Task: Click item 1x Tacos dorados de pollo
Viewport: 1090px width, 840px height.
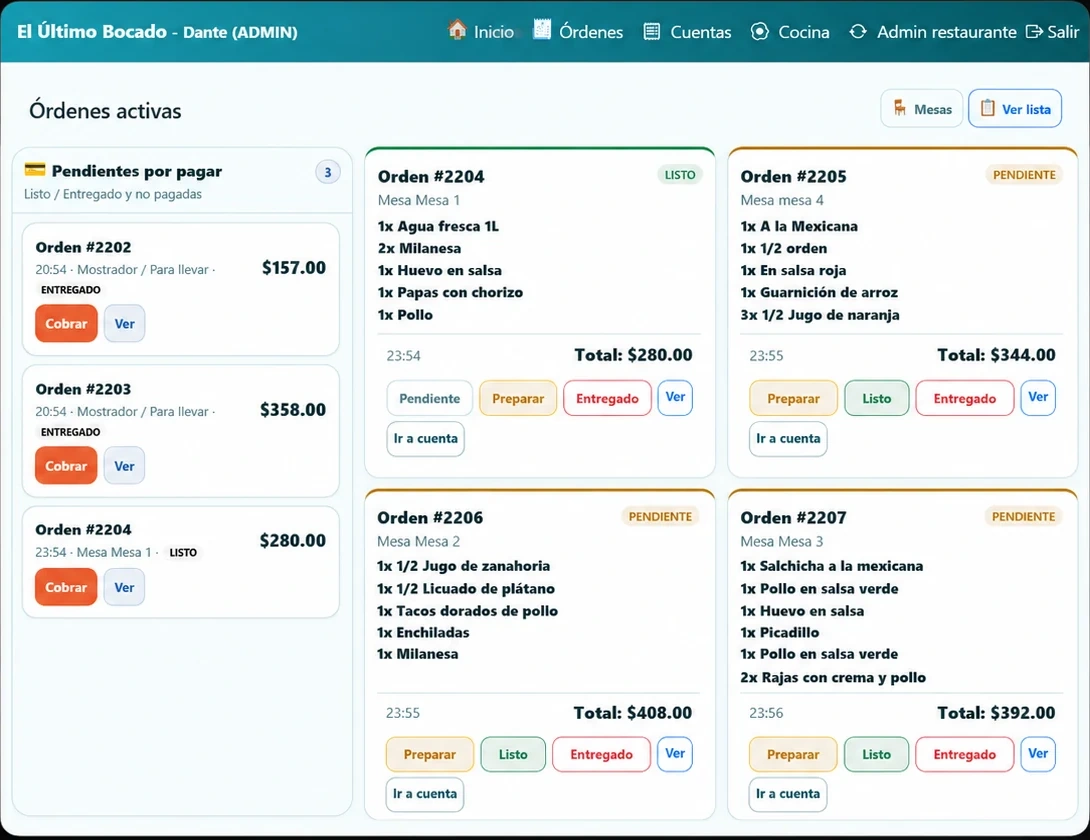Action: (467, 611)
